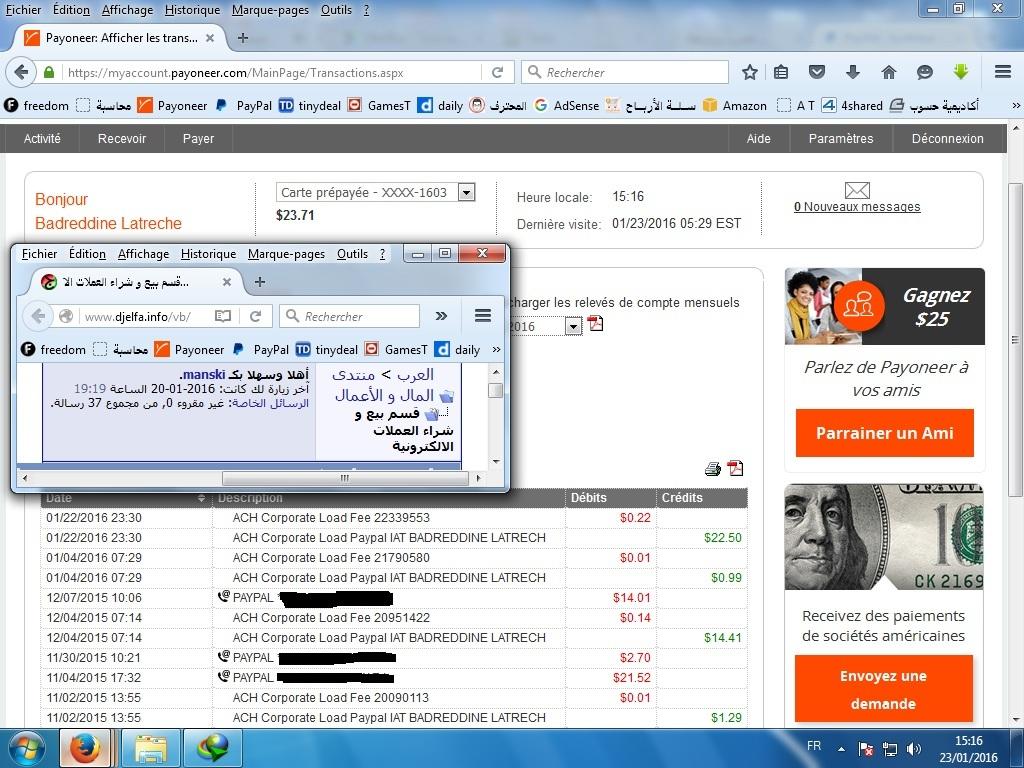Screen dimensions: 1024x768
Task: Click the green padlock site identity icon
Action: click(x=48, y=72)
